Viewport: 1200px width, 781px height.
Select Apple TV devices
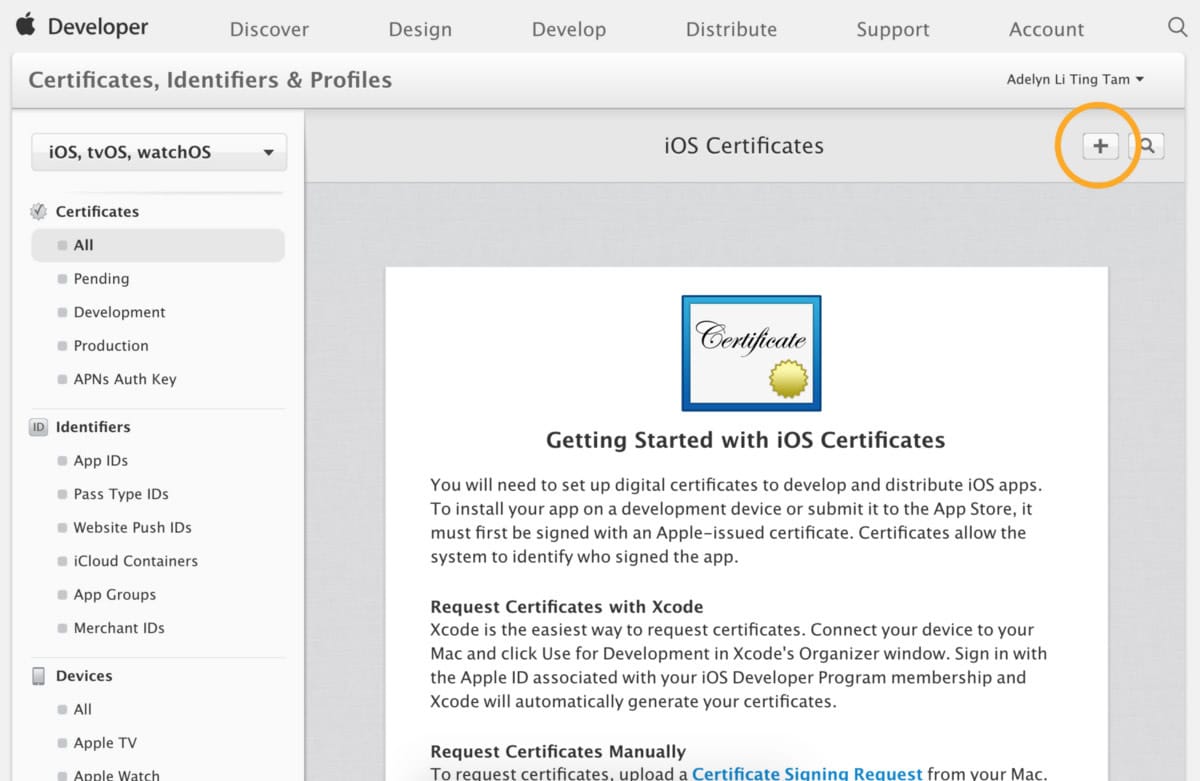(x=105, y=743)
